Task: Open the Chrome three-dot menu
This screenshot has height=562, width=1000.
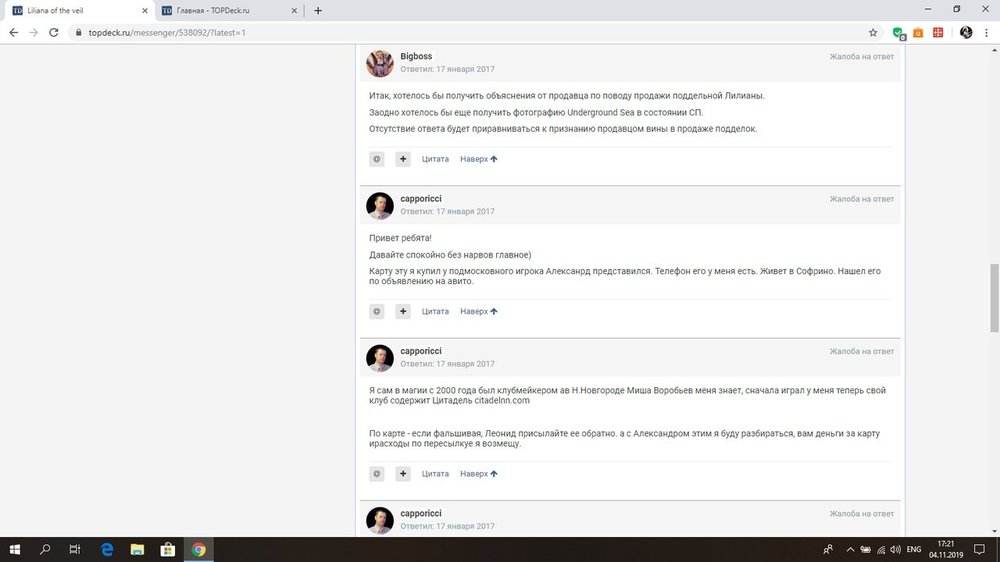Action: point(986,32)
